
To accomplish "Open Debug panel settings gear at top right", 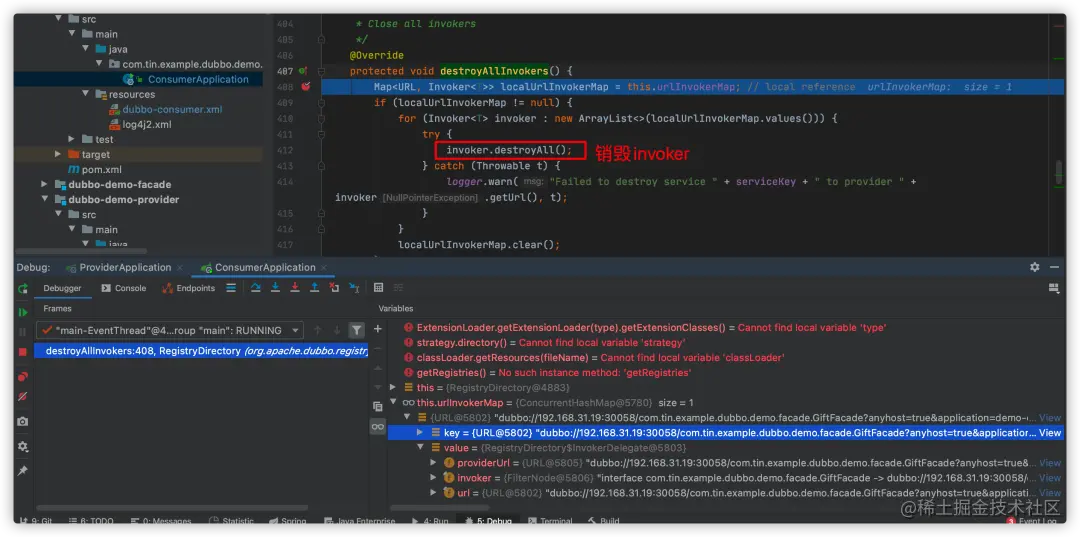I will (1035, 267).
